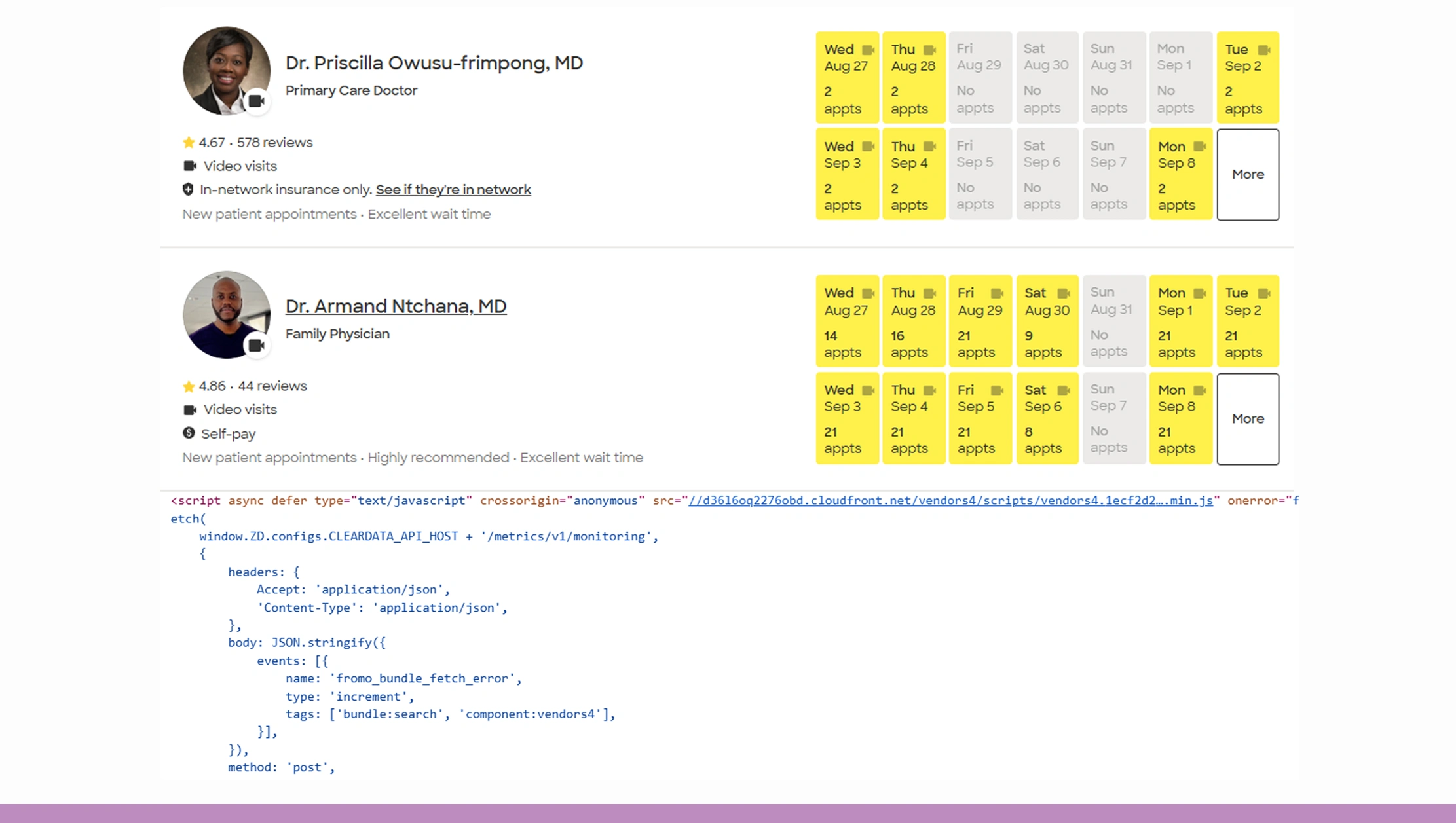
Task: Click the camera icon on Mon Sep 8 tile
Action: (x=1199, y=146)
